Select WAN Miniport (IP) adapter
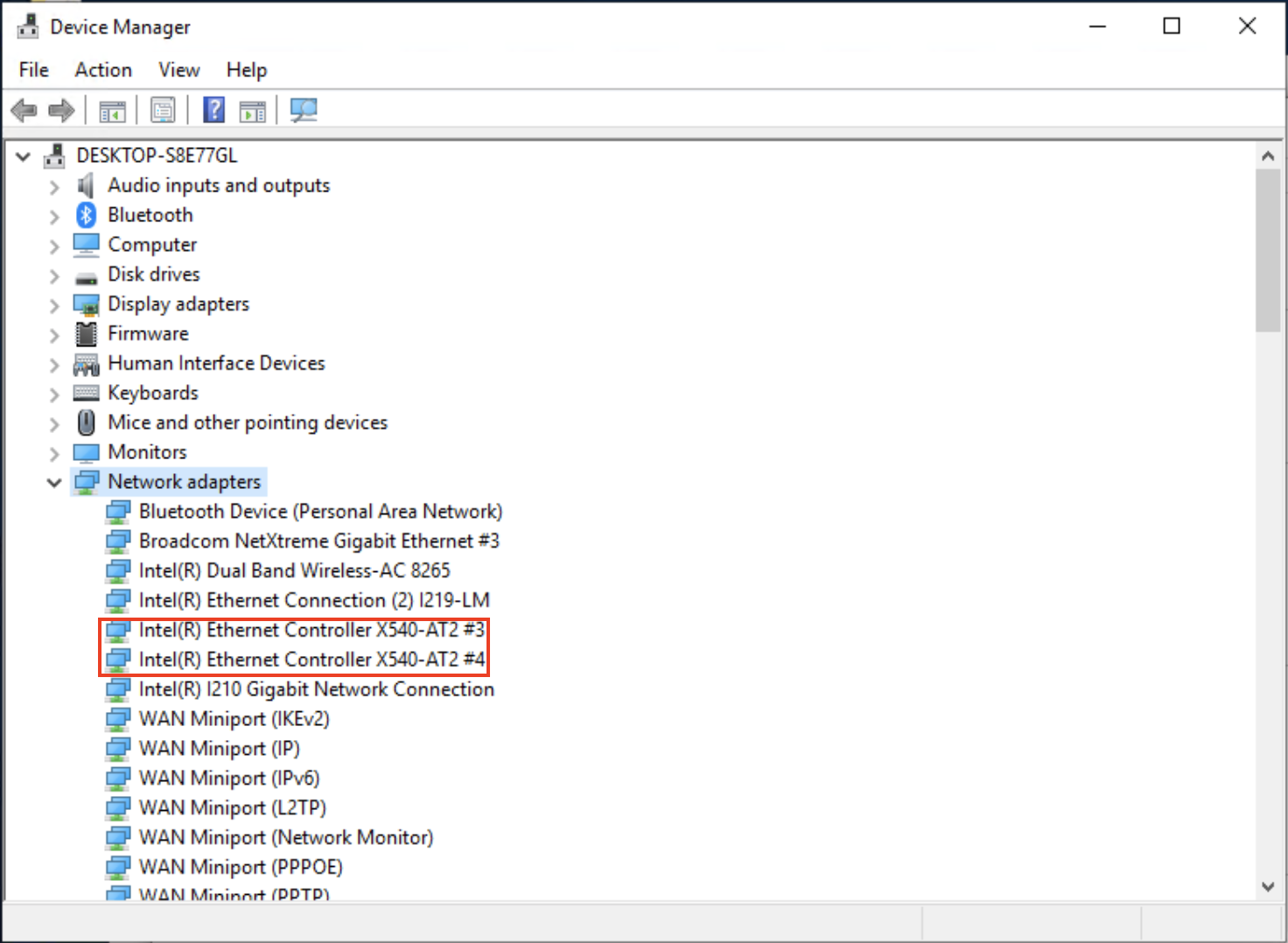The width and height of the screenshot is (1288, 943). coord(220,749)
